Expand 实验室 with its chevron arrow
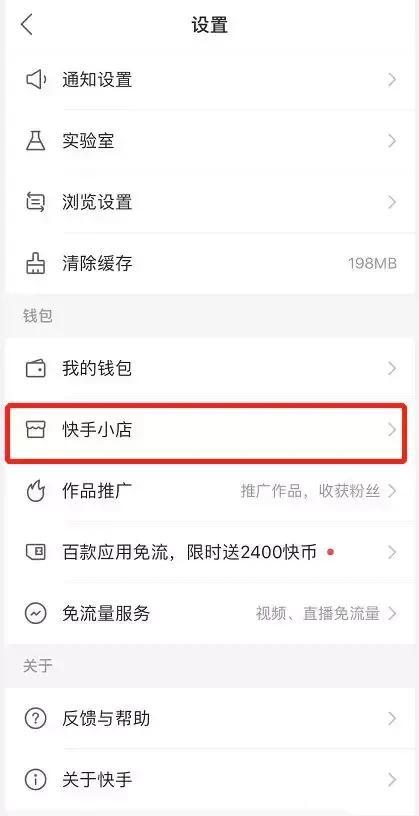Screen dimensions: 419x816 392,141
